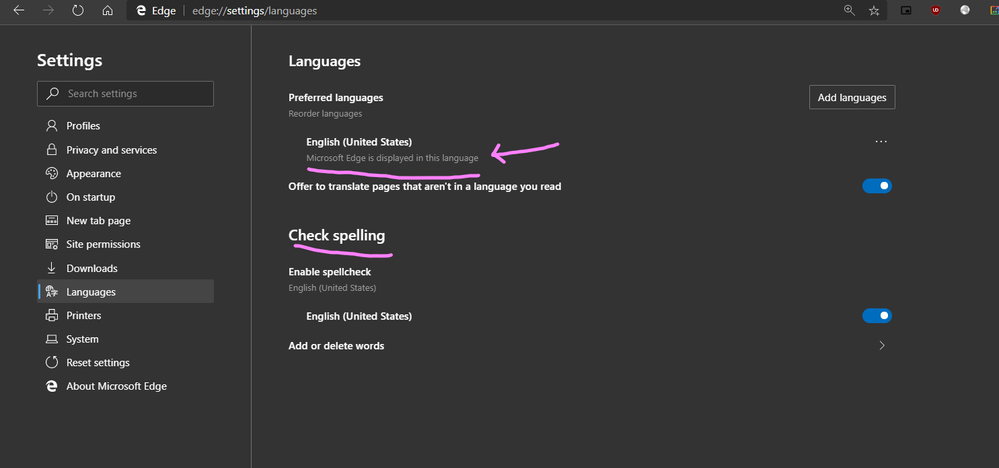Image resolution: width=999 pixels, height=468 pixels.
Task: Click the gray sphere extension icon
Action: (x=965, y=10)
